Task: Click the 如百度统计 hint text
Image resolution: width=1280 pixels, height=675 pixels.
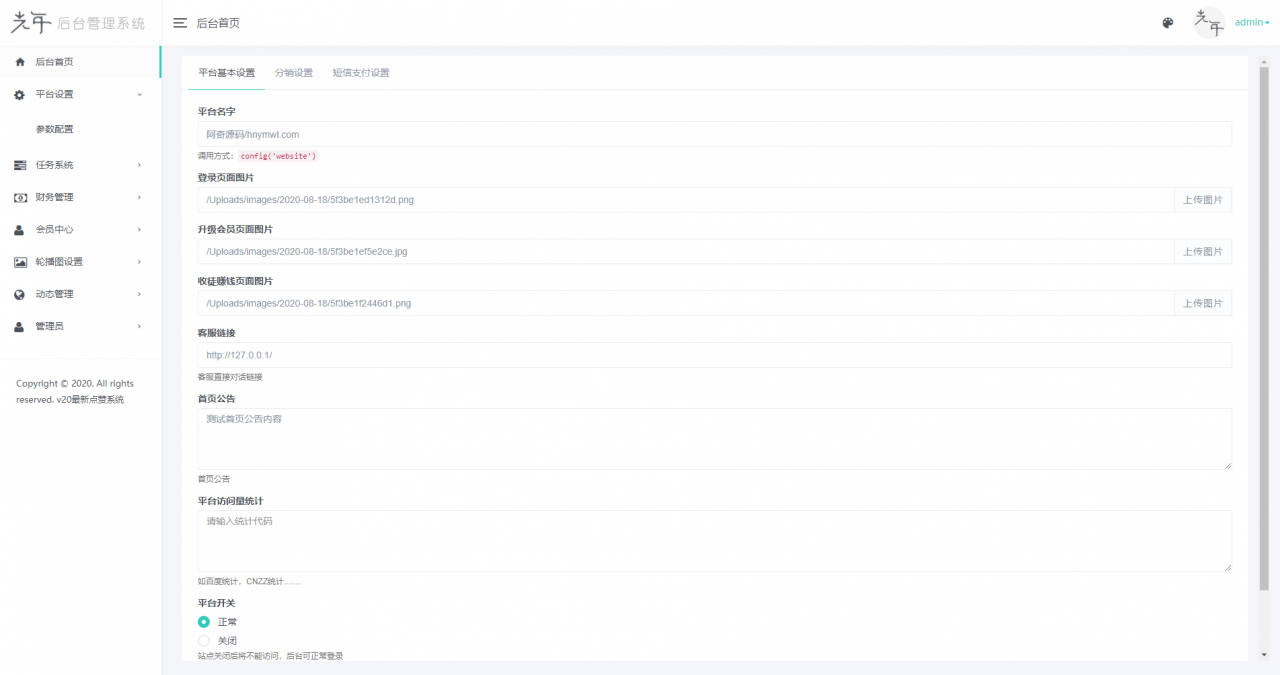Action: tap(249, 581)
